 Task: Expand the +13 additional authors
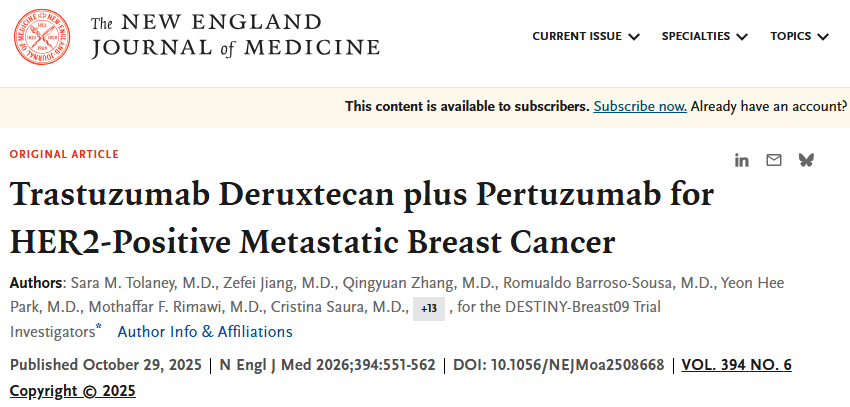point(429,307)
